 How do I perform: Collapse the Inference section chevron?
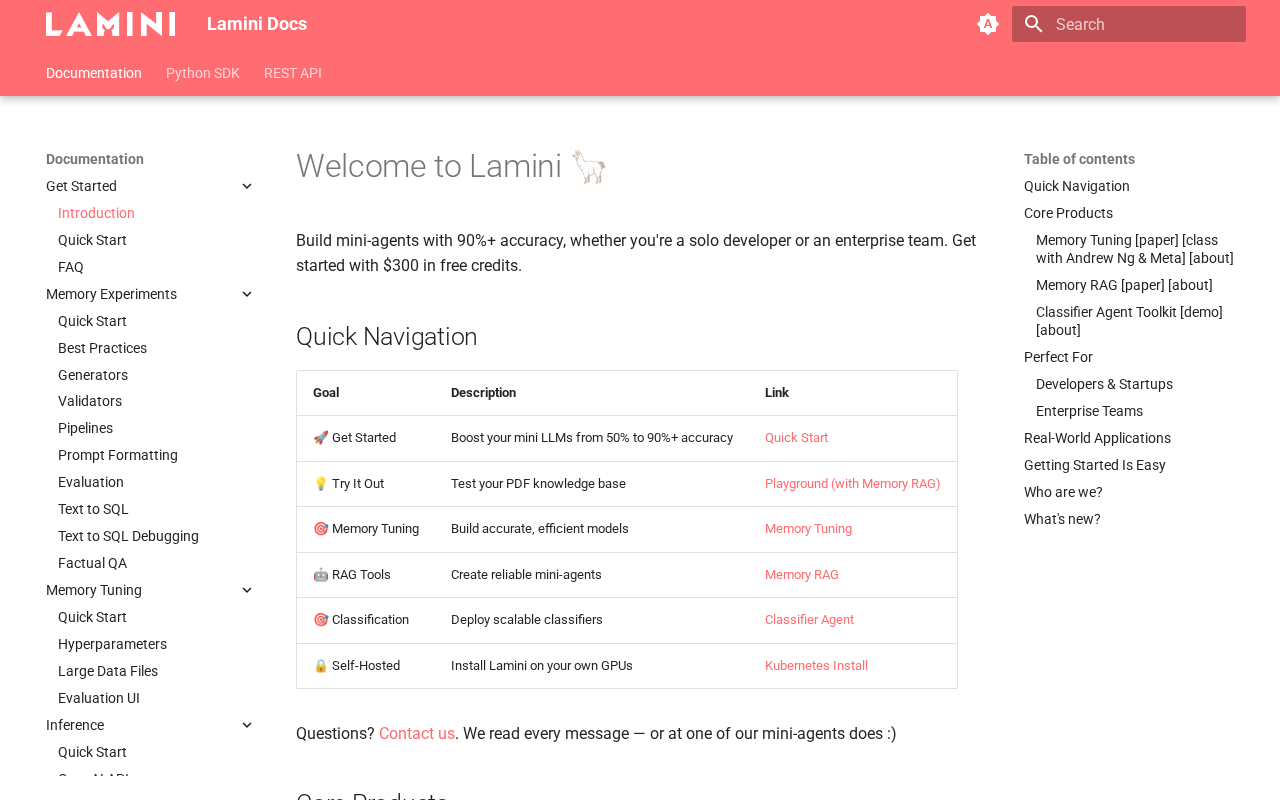[247, 725]
